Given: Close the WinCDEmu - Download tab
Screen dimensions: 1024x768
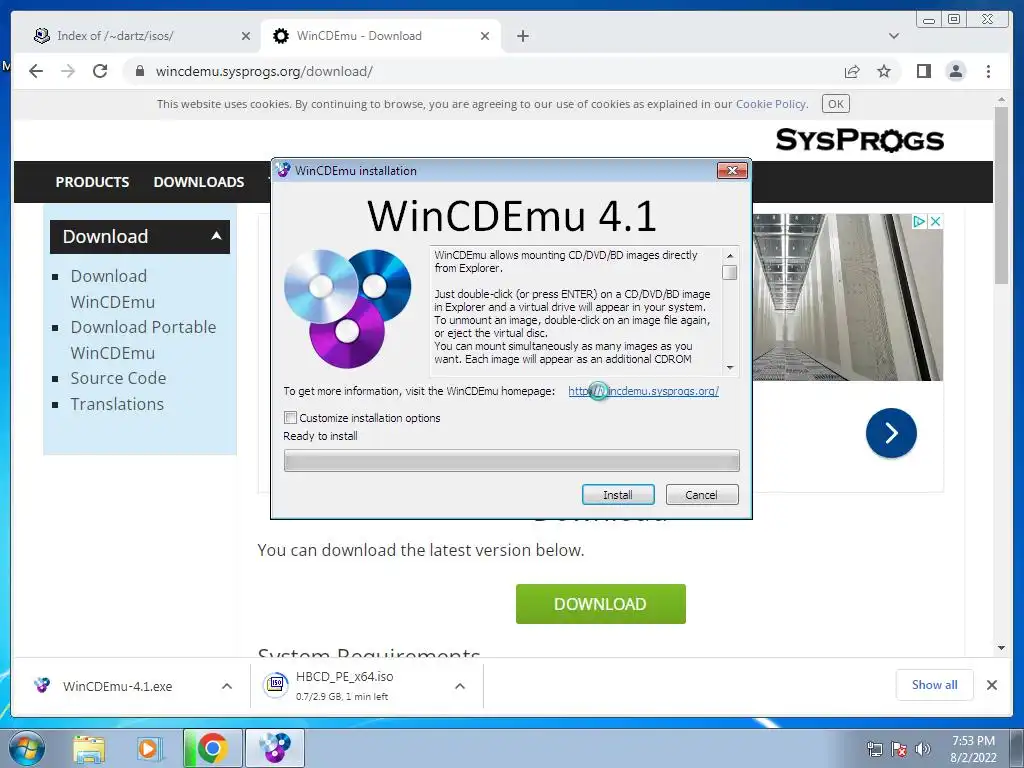Looking at the screenshot, I should pos(485,36).
